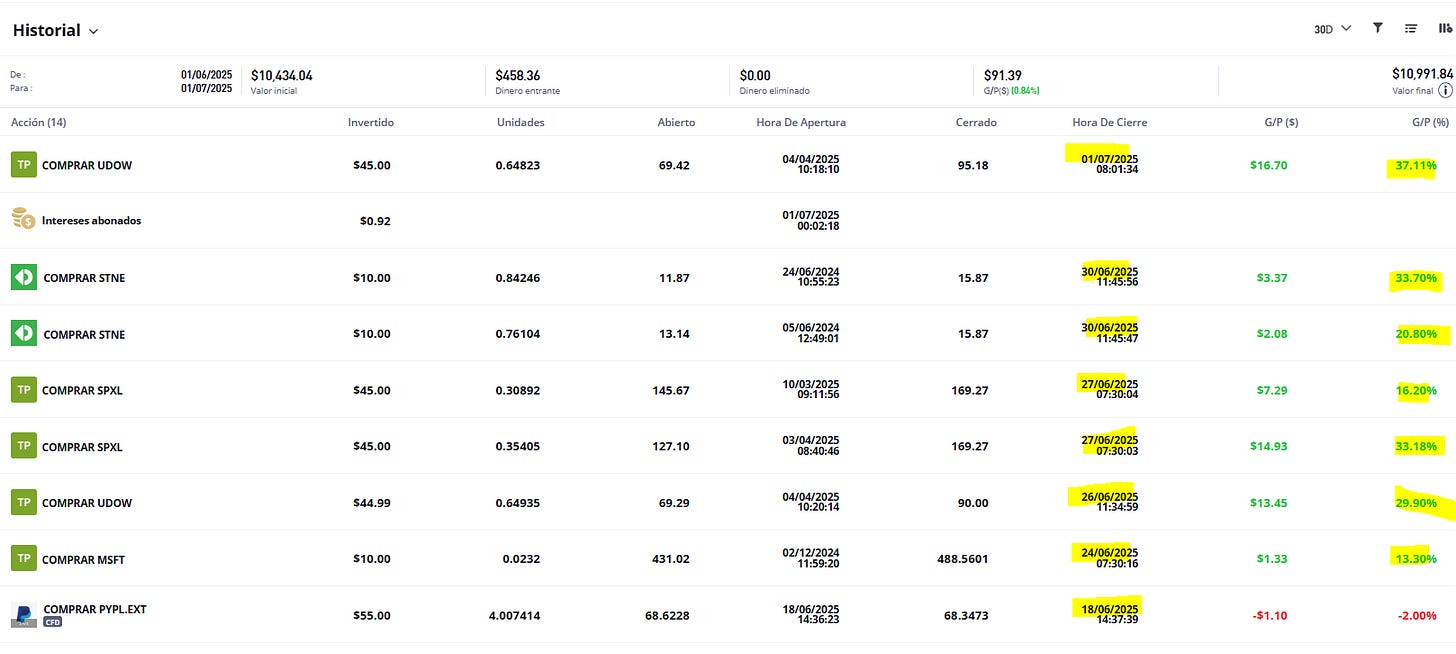Click the red -2.00% loss value
The image size is (1456, 654).
point(1417,616)
